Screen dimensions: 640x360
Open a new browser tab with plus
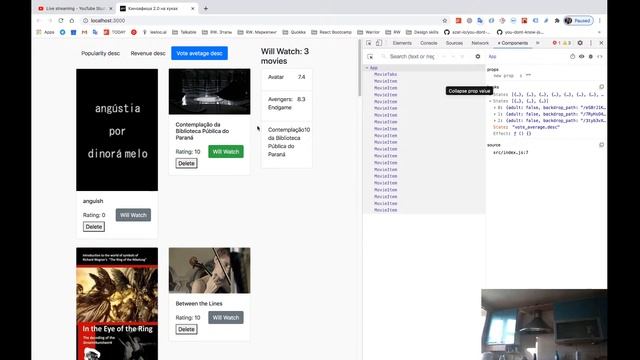(206, 8)
